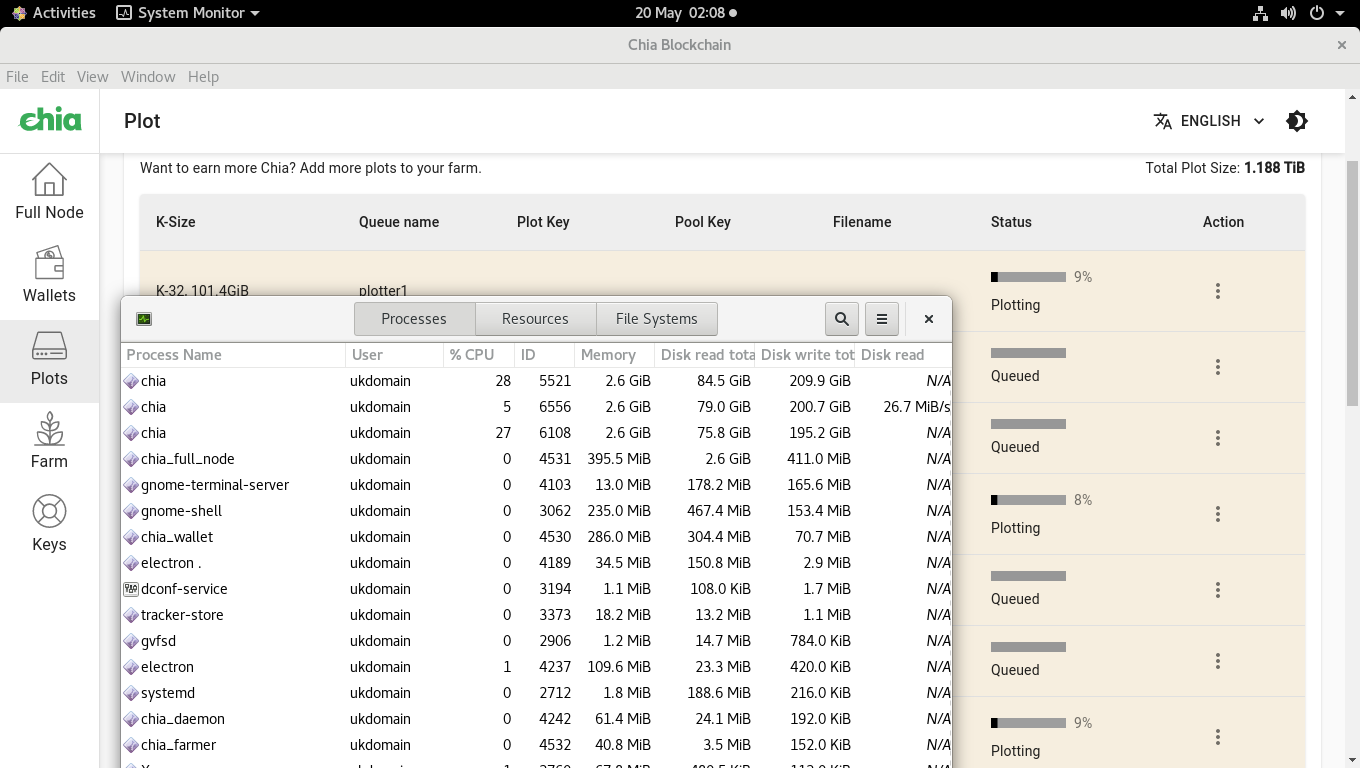
Task: Open the Help menu
Action: [203, 77]
